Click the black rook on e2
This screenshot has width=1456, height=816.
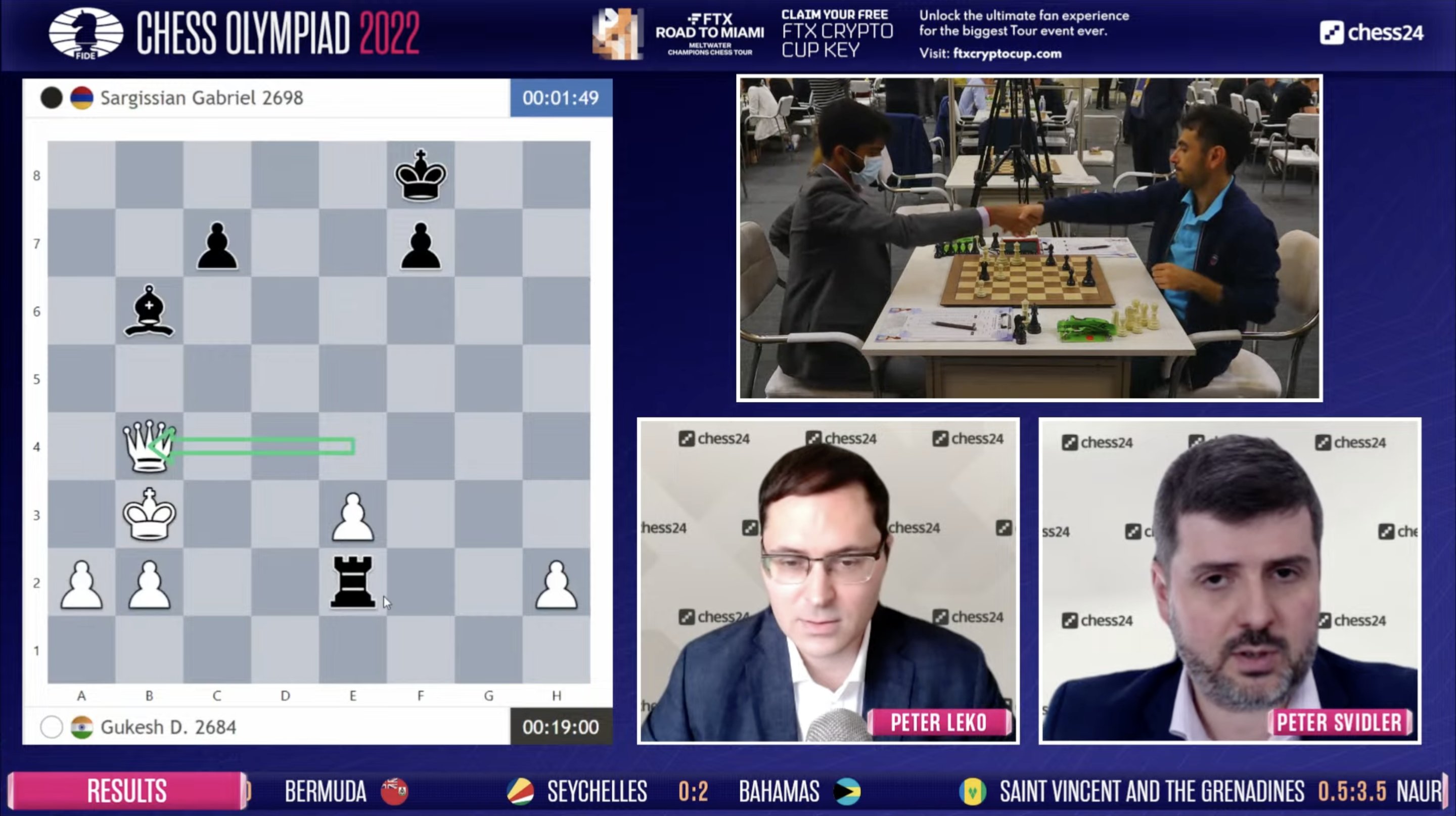pos(353,582)
